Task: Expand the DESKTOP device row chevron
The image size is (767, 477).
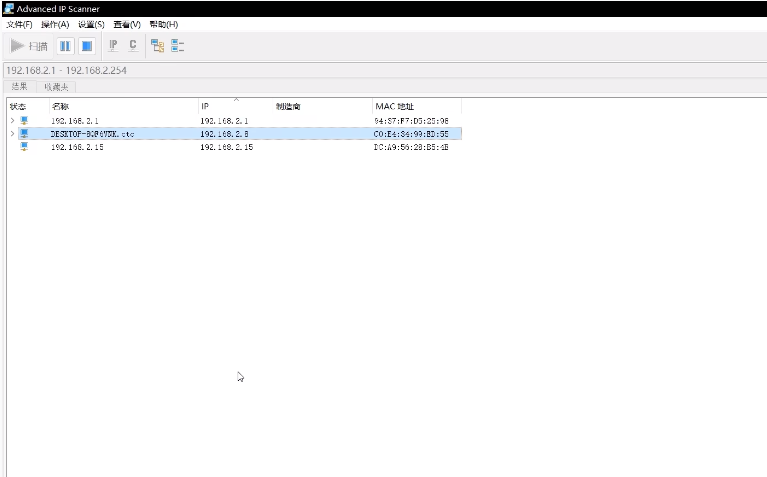Action: tap(12, 133)
